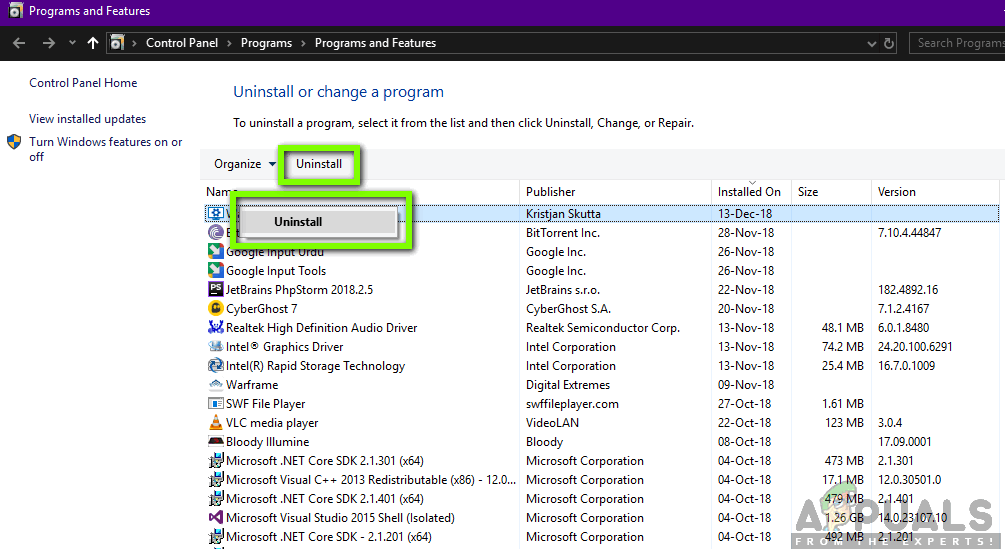The image size is (1005, 549).
Task: Choose Uninstall from the context menu
Action: coord(318,222)
